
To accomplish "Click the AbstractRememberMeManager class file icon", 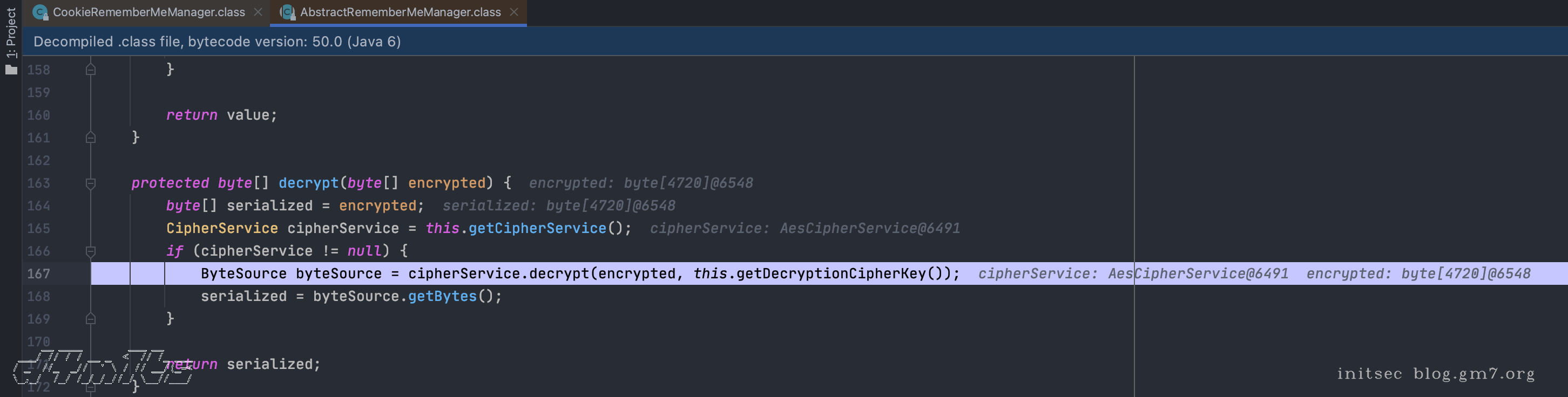I will (x=287, y=12).
